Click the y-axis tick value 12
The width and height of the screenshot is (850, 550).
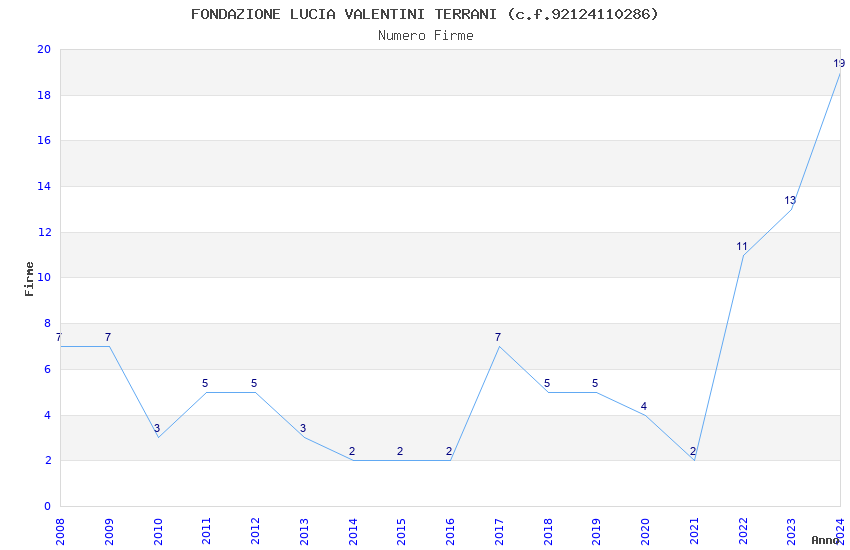point(44,232)
